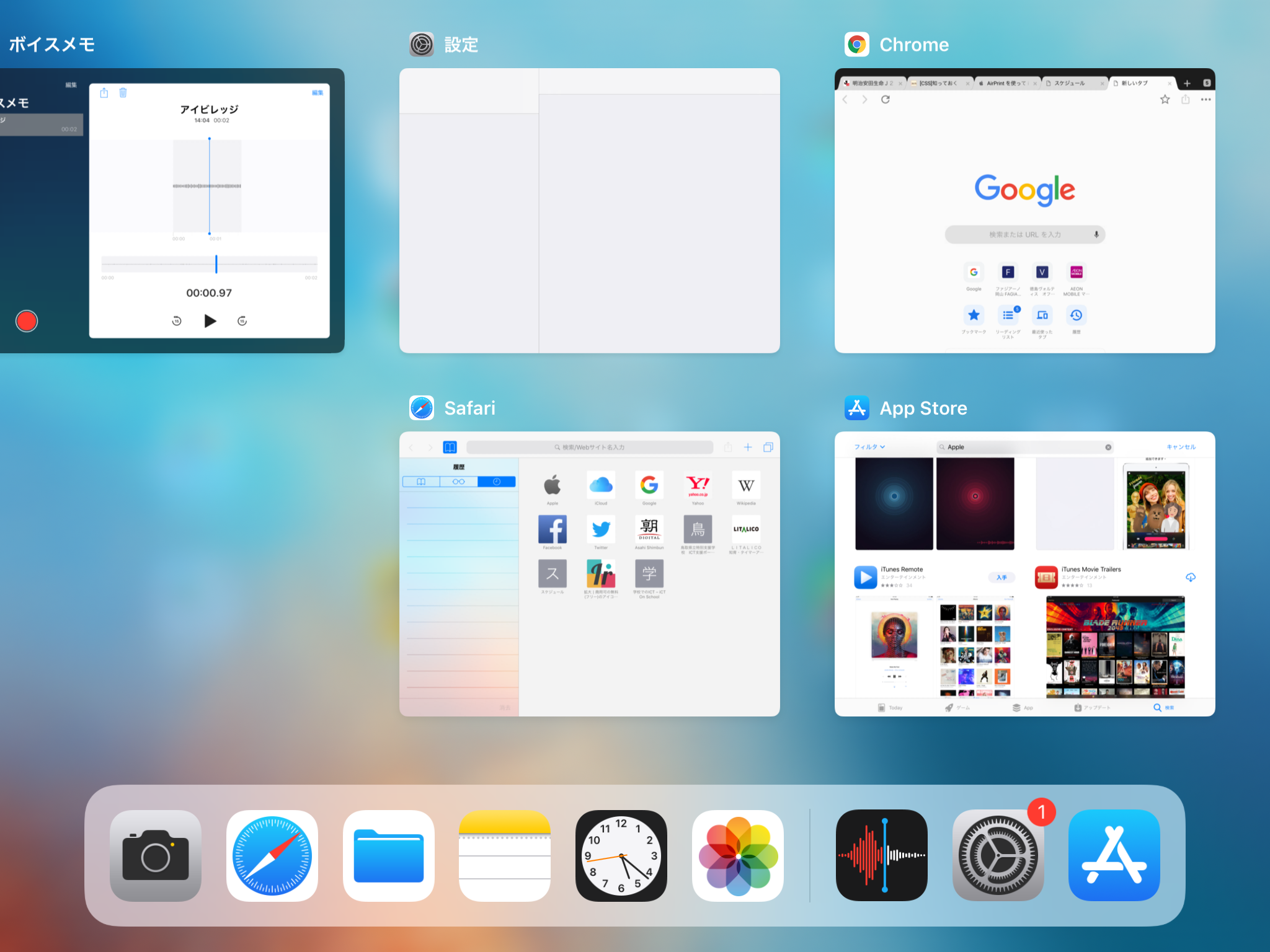Tap Chrome's back arrow

pos(845,99)
